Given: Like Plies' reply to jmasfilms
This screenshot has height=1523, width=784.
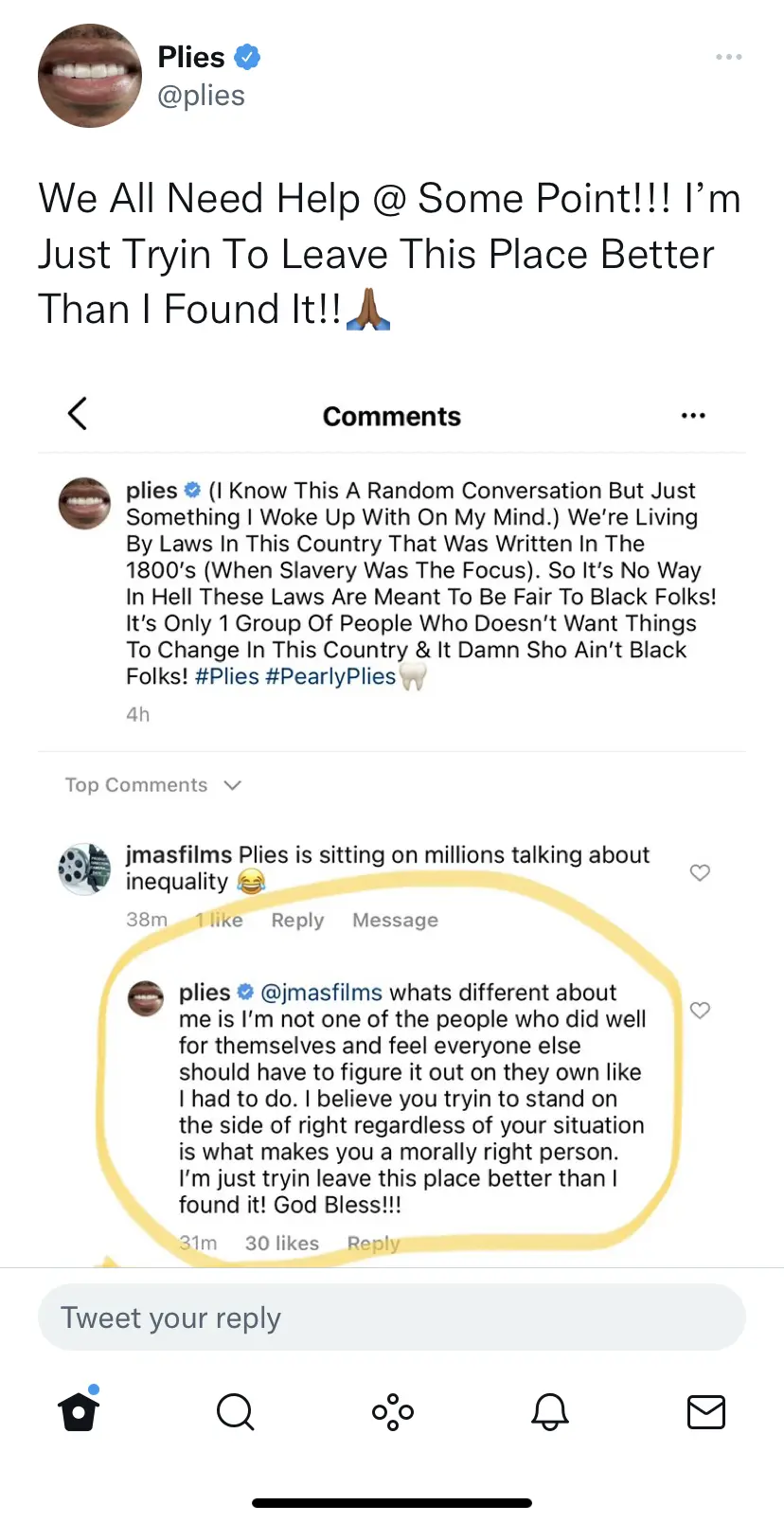Looking at the screenshot, I should coord(700,1010).
